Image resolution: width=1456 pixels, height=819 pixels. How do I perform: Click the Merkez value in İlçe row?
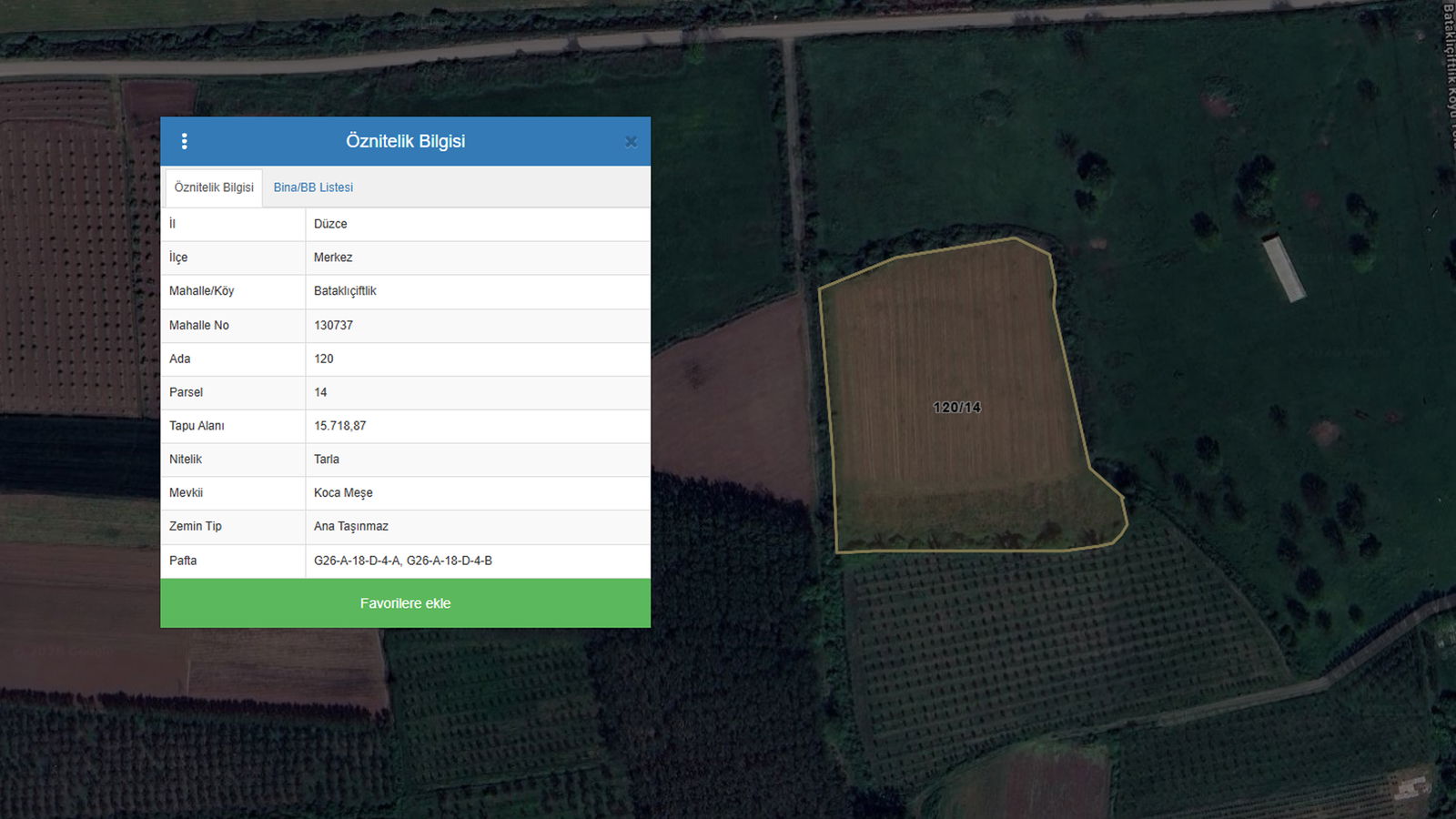click(333, 258)
